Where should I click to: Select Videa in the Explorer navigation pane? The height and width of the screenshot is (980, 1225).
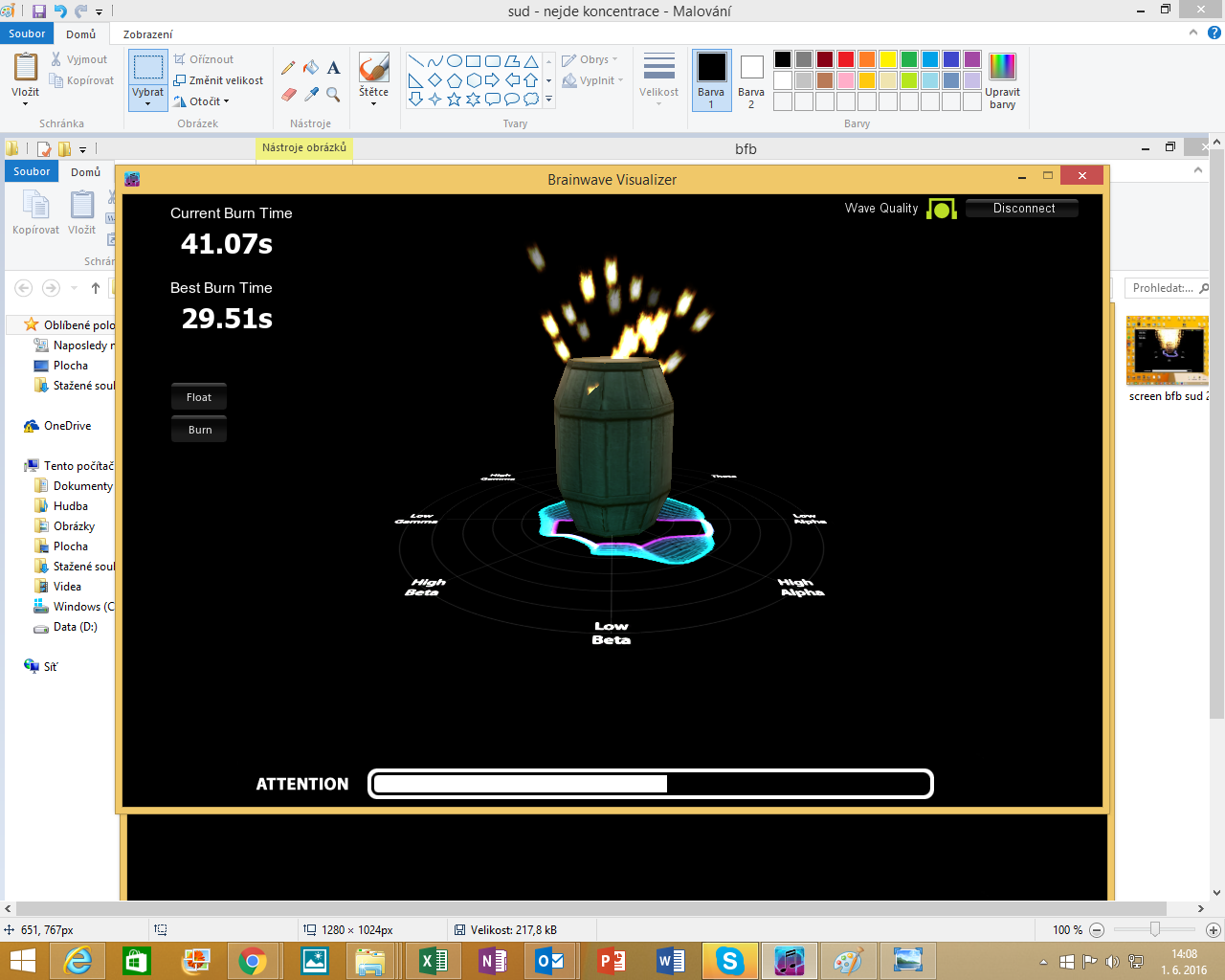58,587
